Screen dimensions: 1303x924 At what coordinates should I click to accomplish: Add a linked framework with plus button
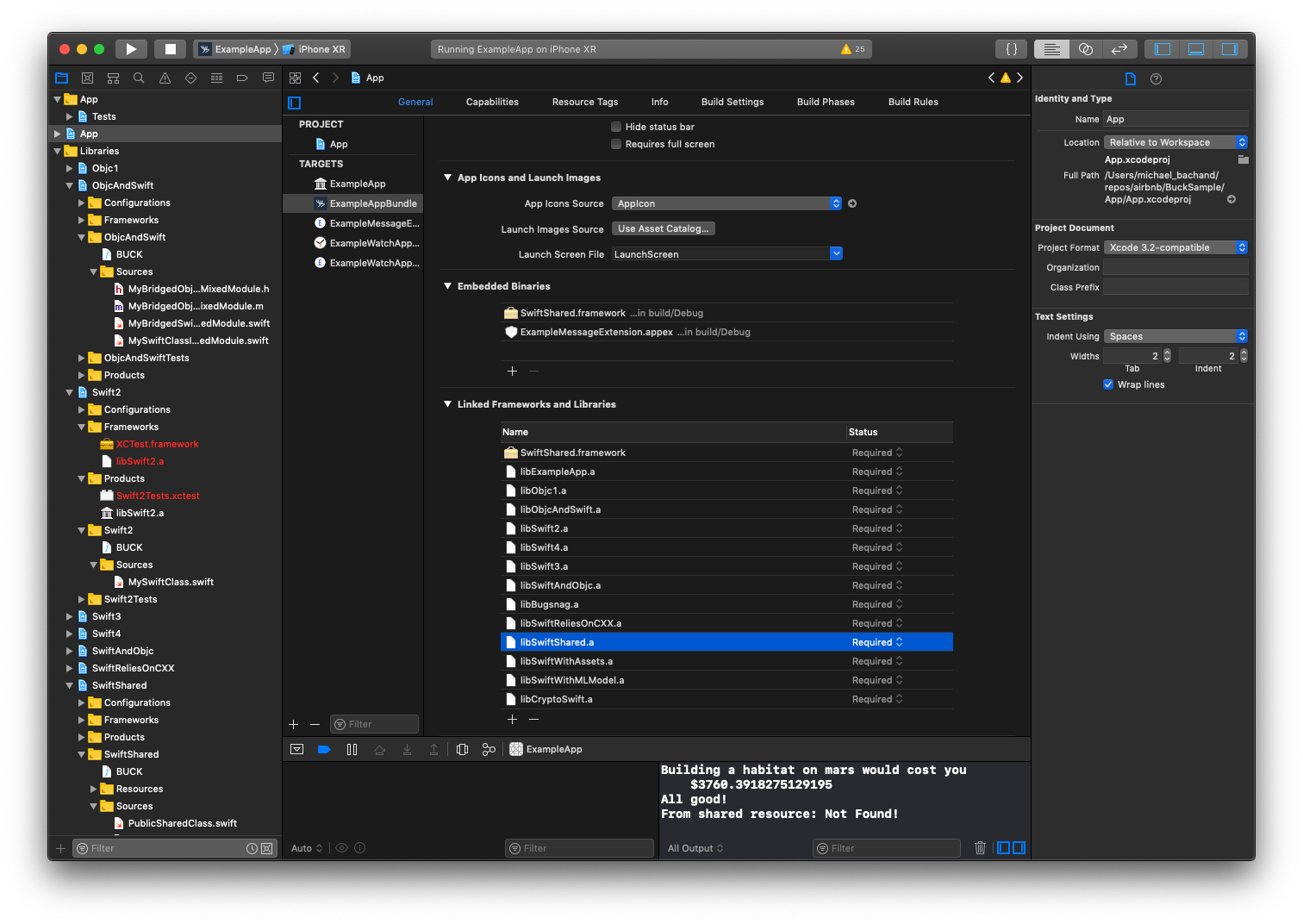pyautogui.click(x=512, y=719)
